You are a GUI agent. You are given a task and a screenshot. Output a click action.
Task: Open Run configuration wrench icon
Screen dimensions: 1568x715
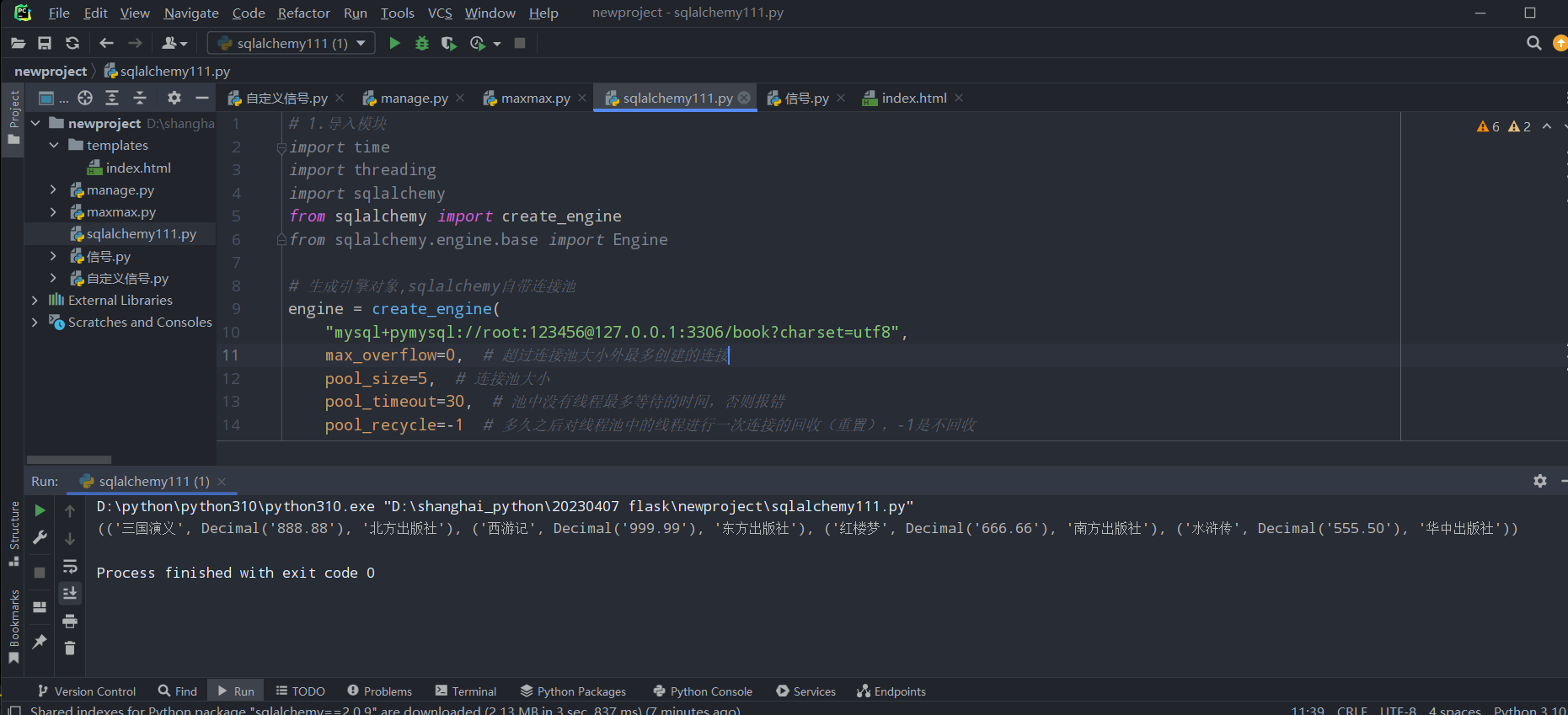tap(40, 537)
